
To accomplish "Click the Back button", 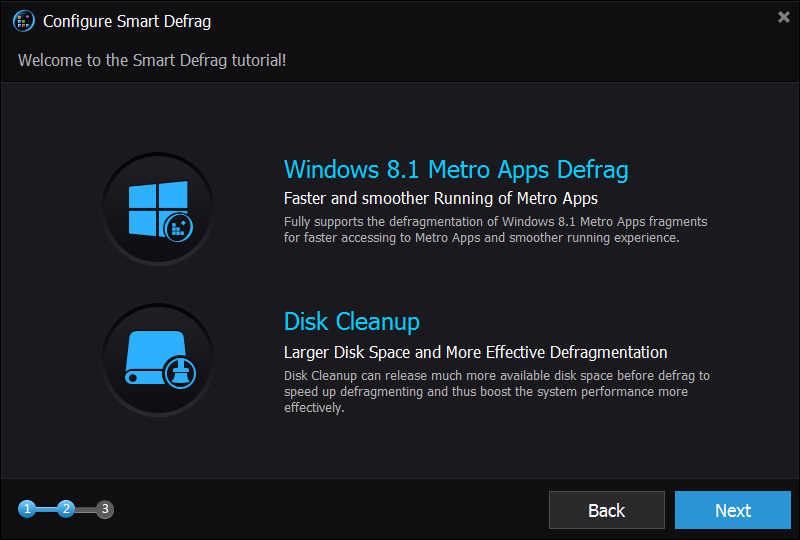I will pyautogui.click(x=607, y=510).
